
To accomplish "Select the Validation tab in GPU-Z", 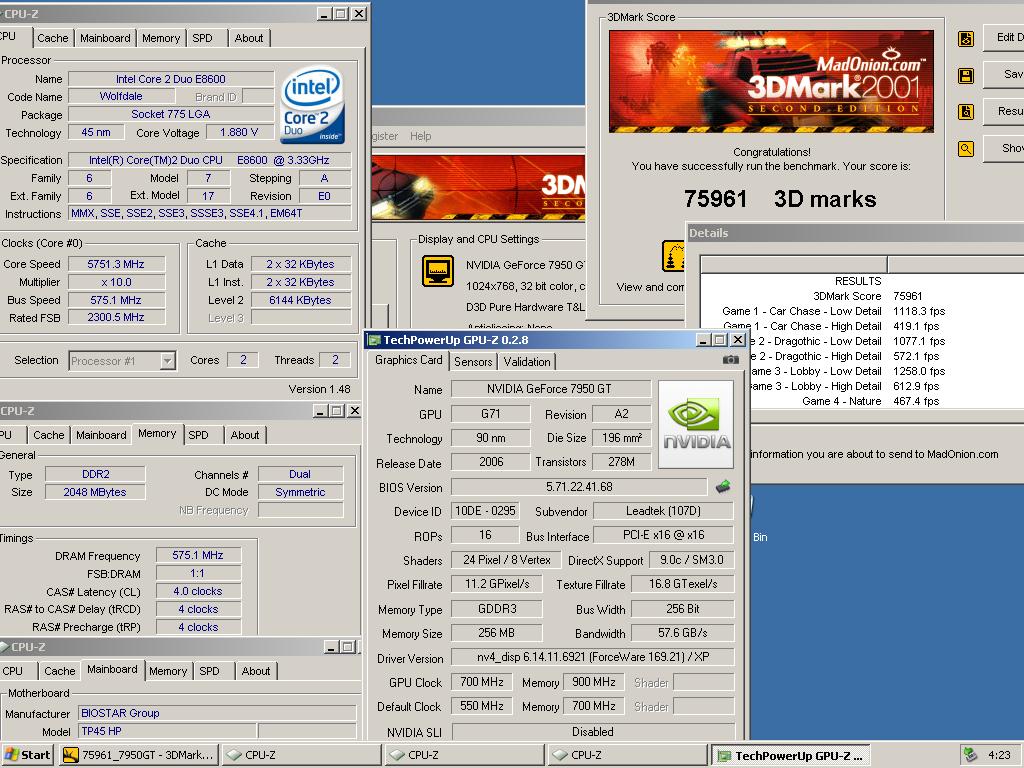I will (526, 361).
